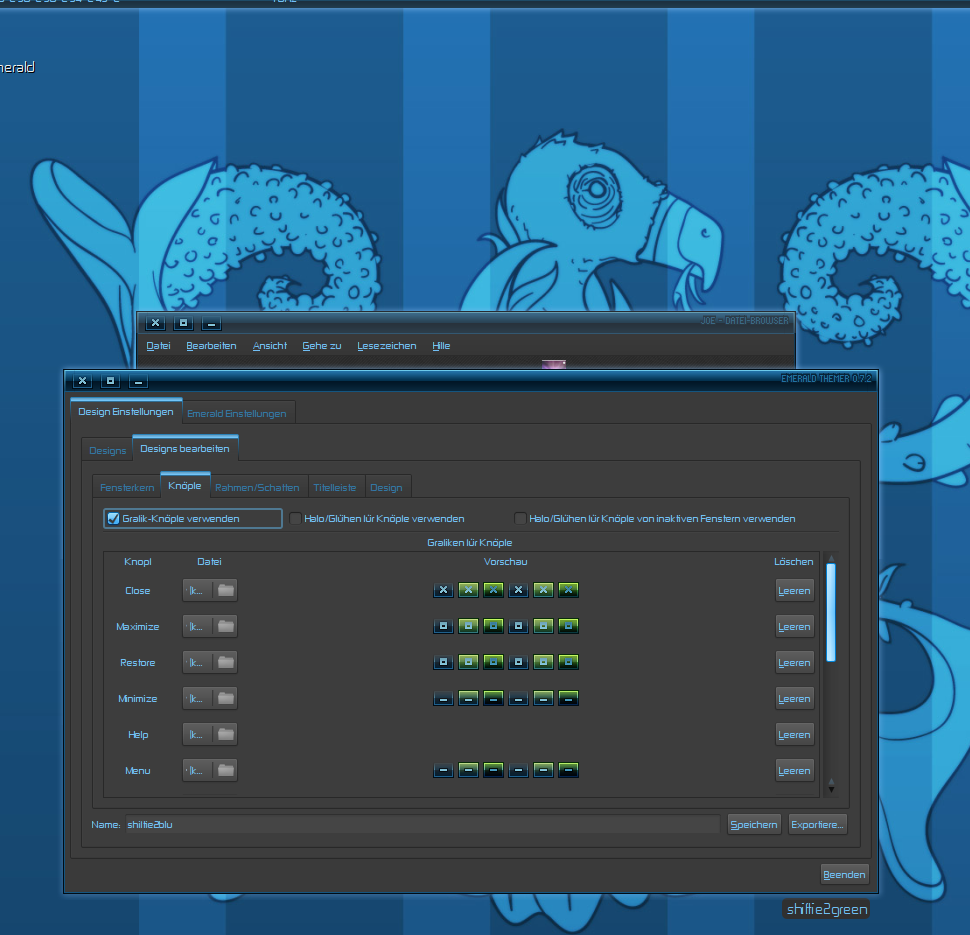The image size is (970, 935).
Task: Enable Halo/Glühen für Knöpfe verwenden
Action: tap(296, 519)
